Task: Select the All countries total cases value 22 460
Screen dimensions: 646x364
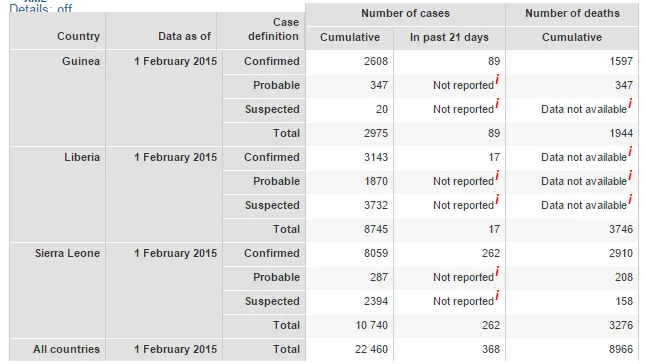Action: click(x=371, y=349)
